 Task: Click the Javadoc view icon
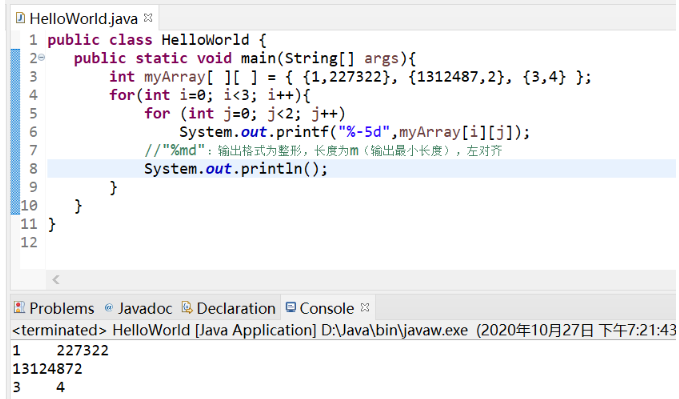click(109, 308)
